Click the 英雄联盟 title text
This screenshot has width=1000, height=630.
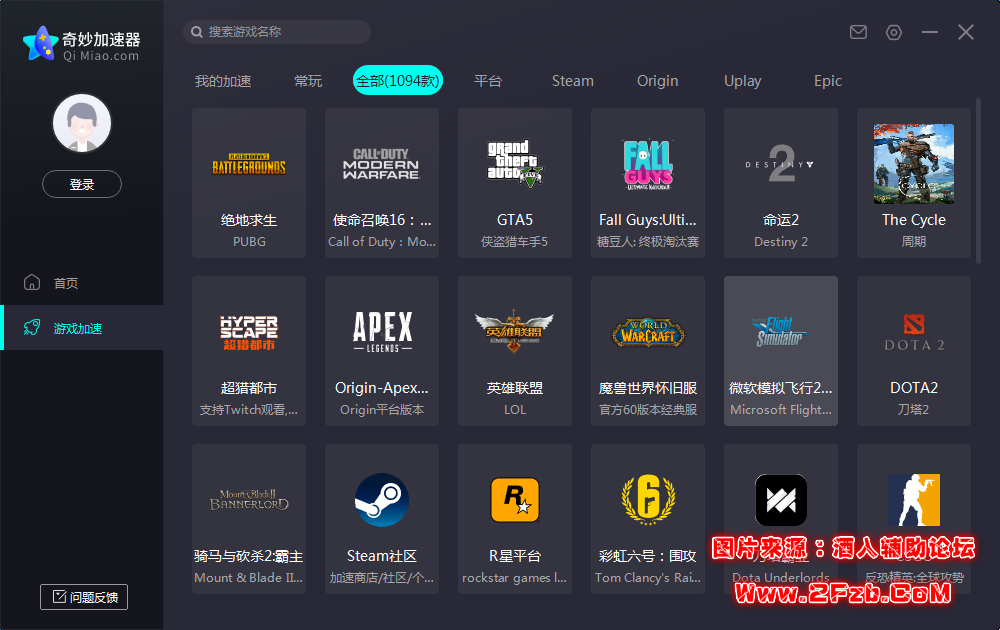(515, 388)
